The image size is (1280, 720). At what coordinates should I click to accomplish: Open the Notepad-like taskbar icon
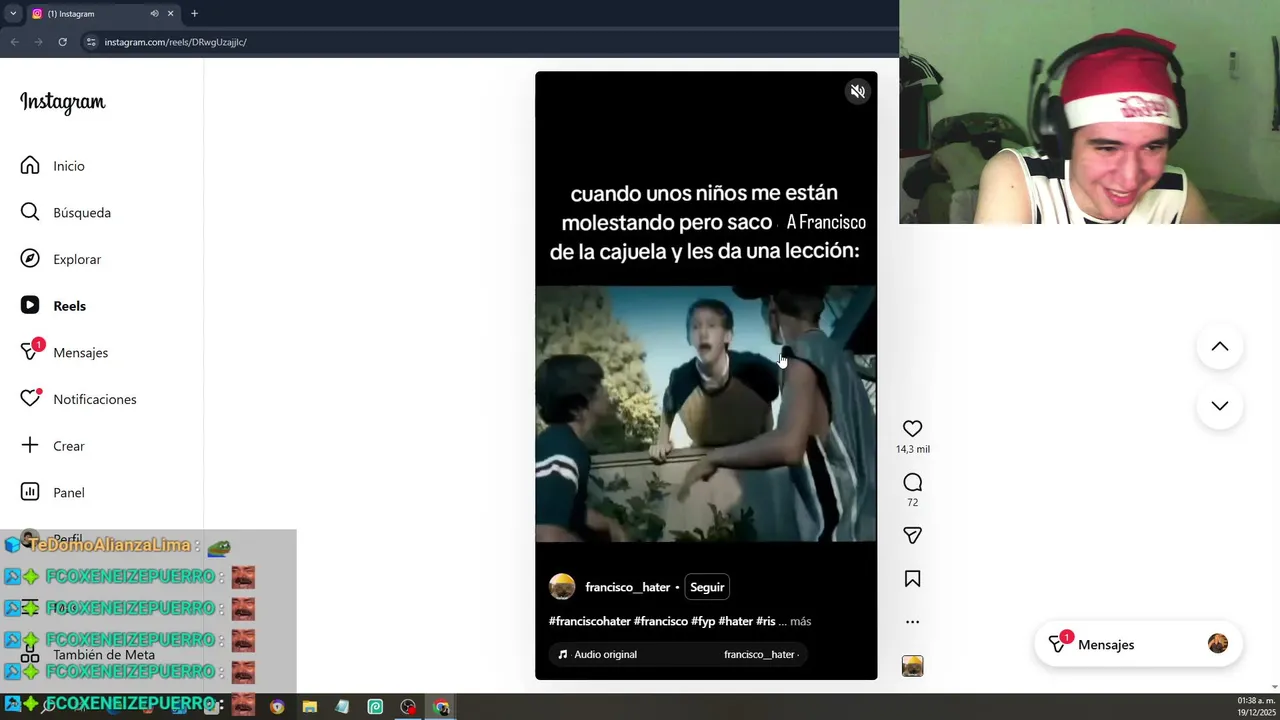(342, 707)
